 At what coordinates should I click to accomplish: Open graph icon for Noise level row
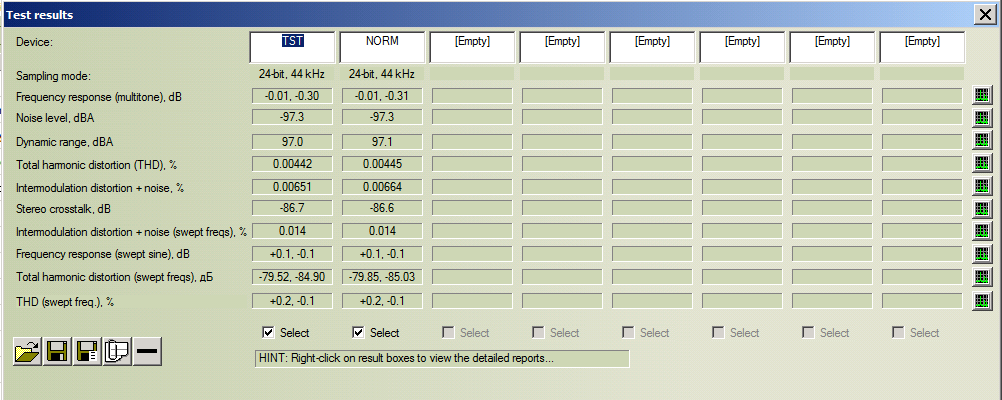click(x=982, y=117)
